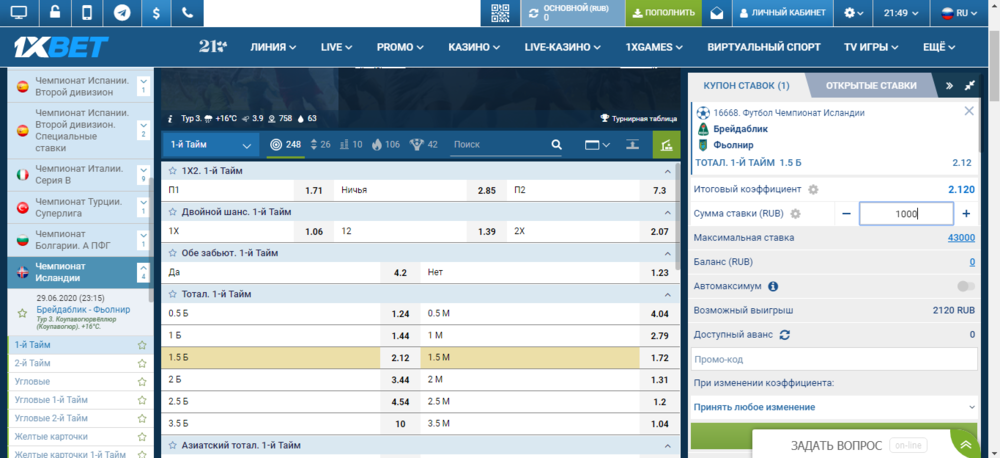Open the ВИРТУАЛЬНЫЙ СПОРТ menu item
Image resolution: width=1000 pixels, height=458 pixels.
coord(764,47)
